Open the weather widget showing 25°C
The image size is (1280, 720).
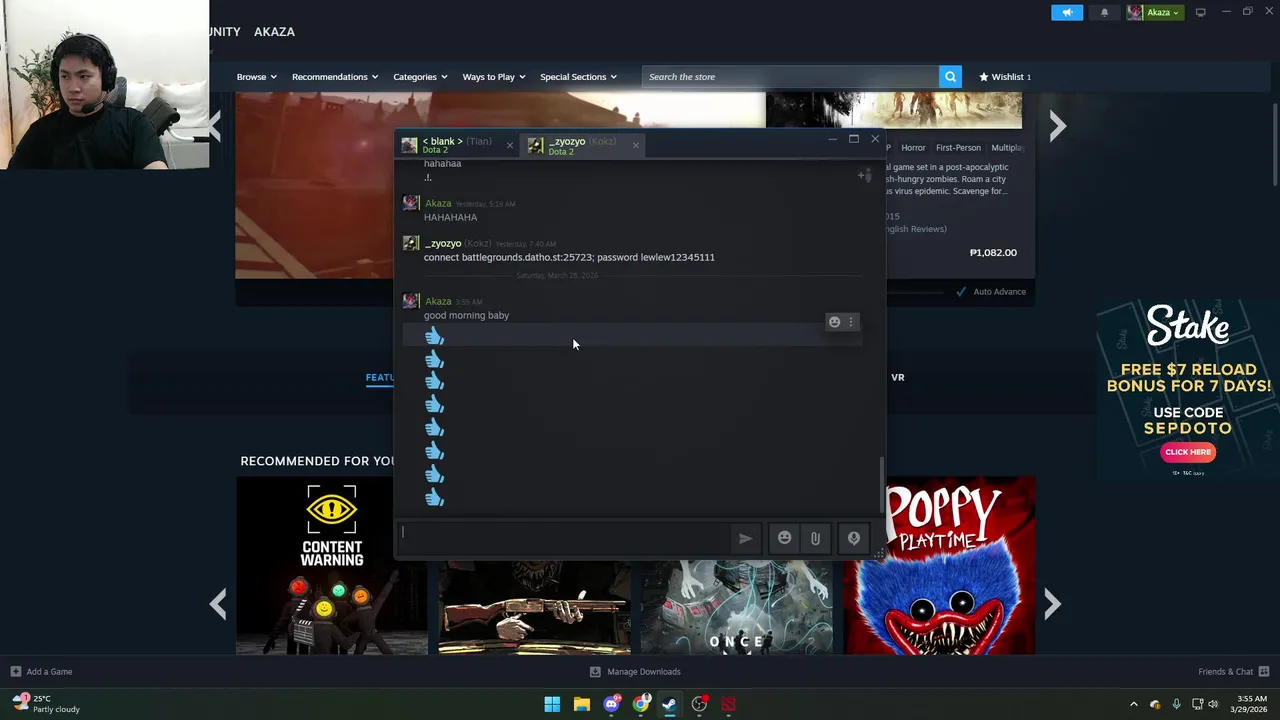tap(46, 704)
